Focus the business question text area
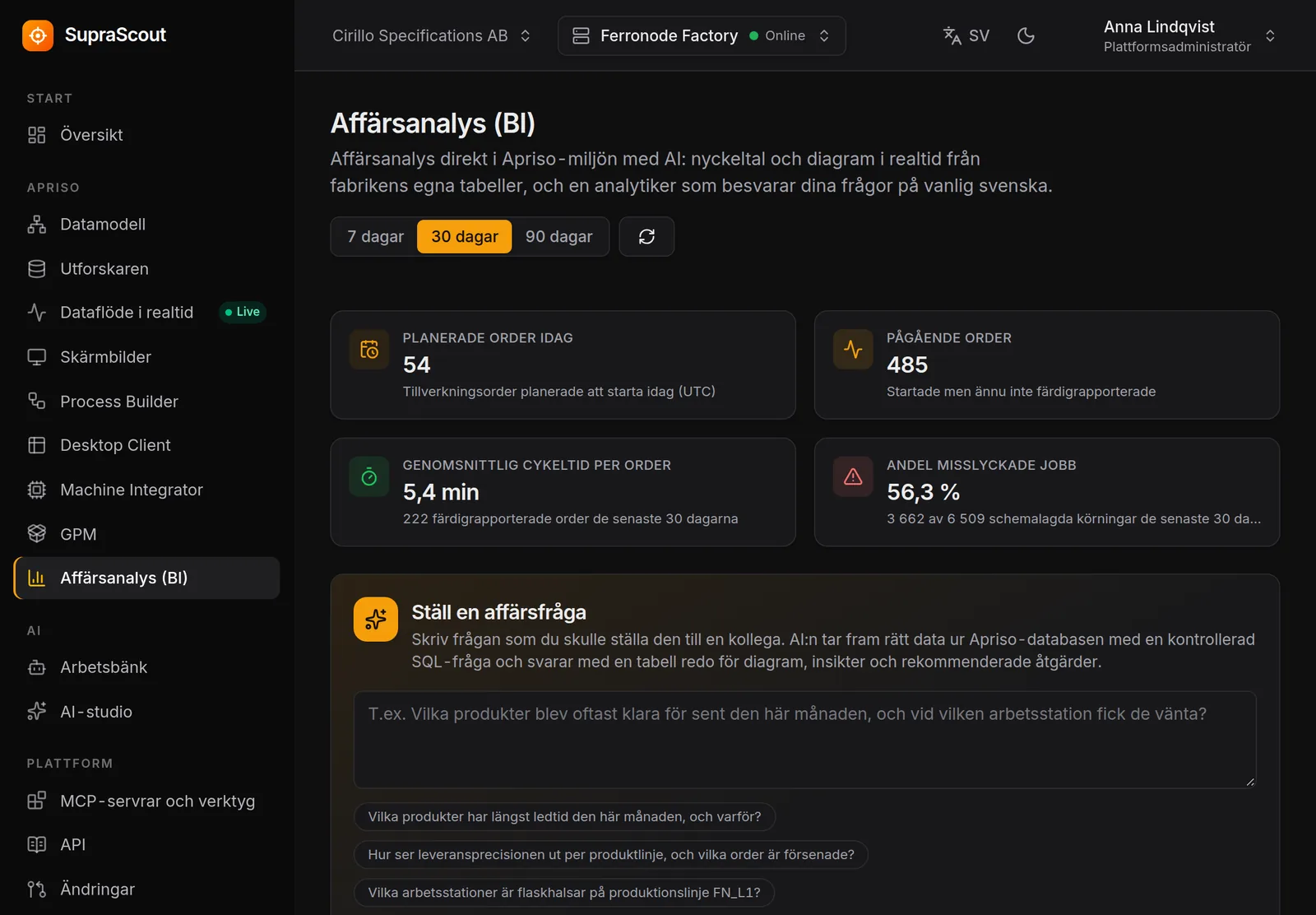The width and height of the screenshot is (1316, 915). click(x=804, y=740)
